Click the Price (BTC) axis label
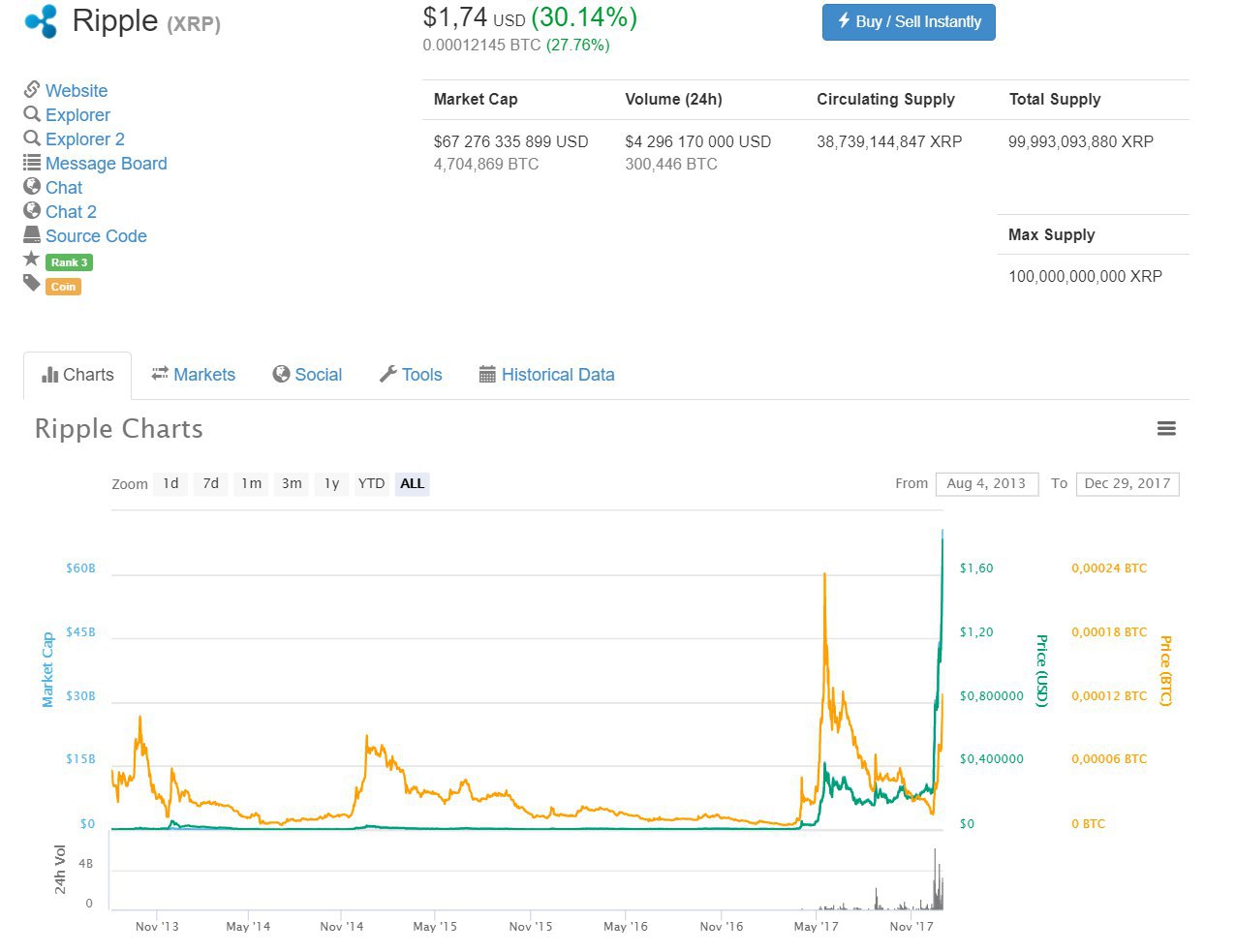 tap(1166, 671)
